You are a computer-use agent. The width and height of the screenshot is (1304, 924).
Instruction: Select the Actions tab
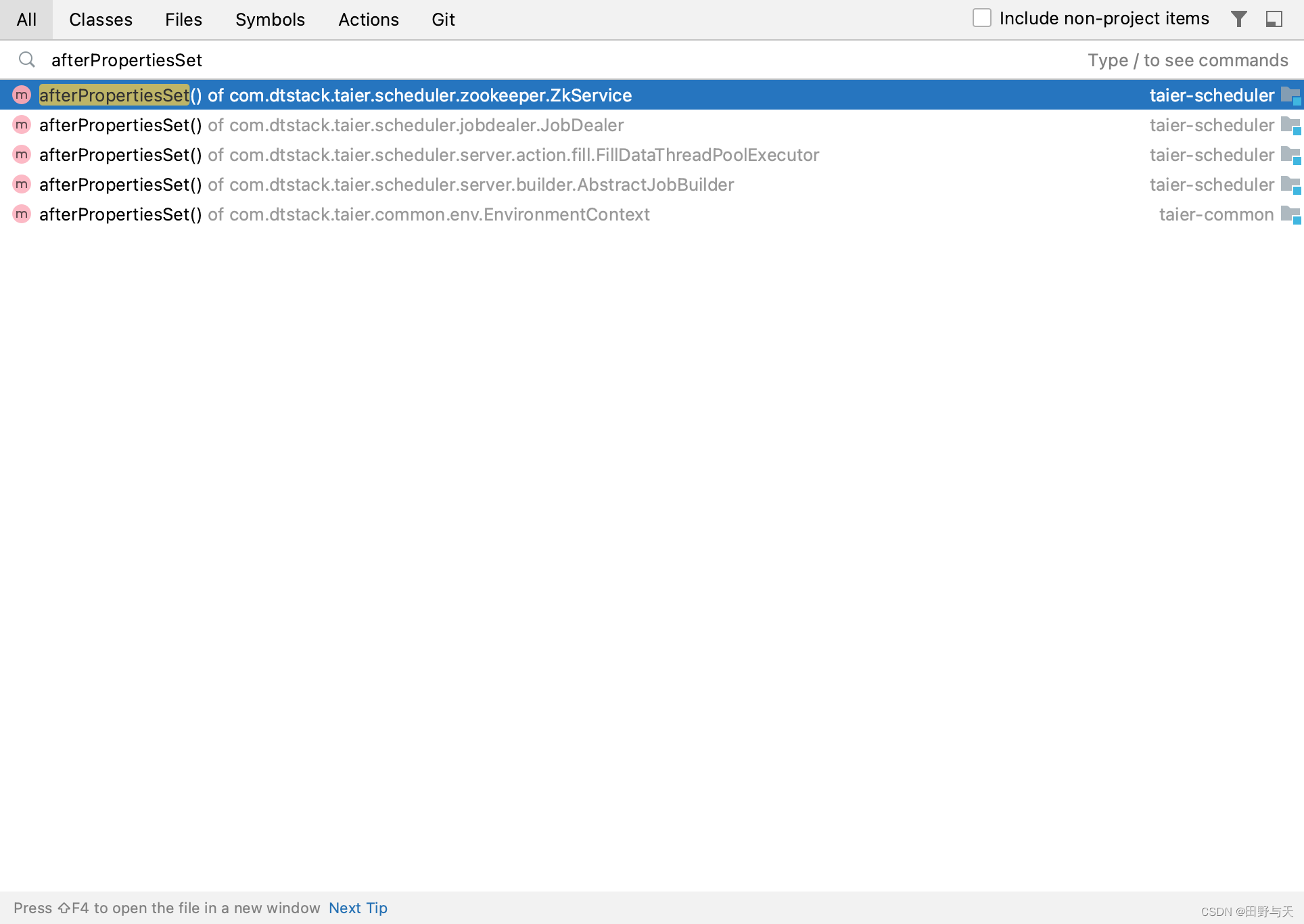click(x=369, y=20)
